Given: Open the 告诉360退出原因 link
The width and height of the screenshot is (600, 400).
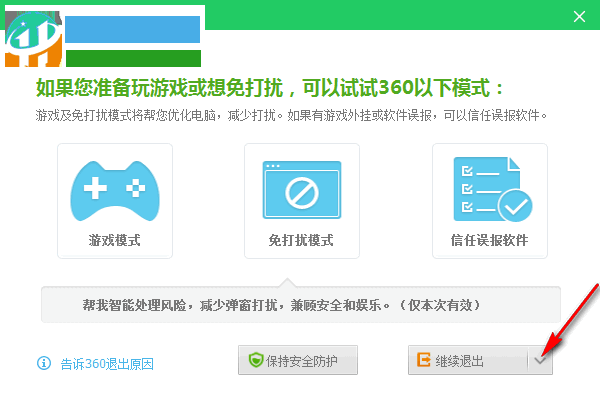Looking at the screenshot, I should (x=107, y=364).
